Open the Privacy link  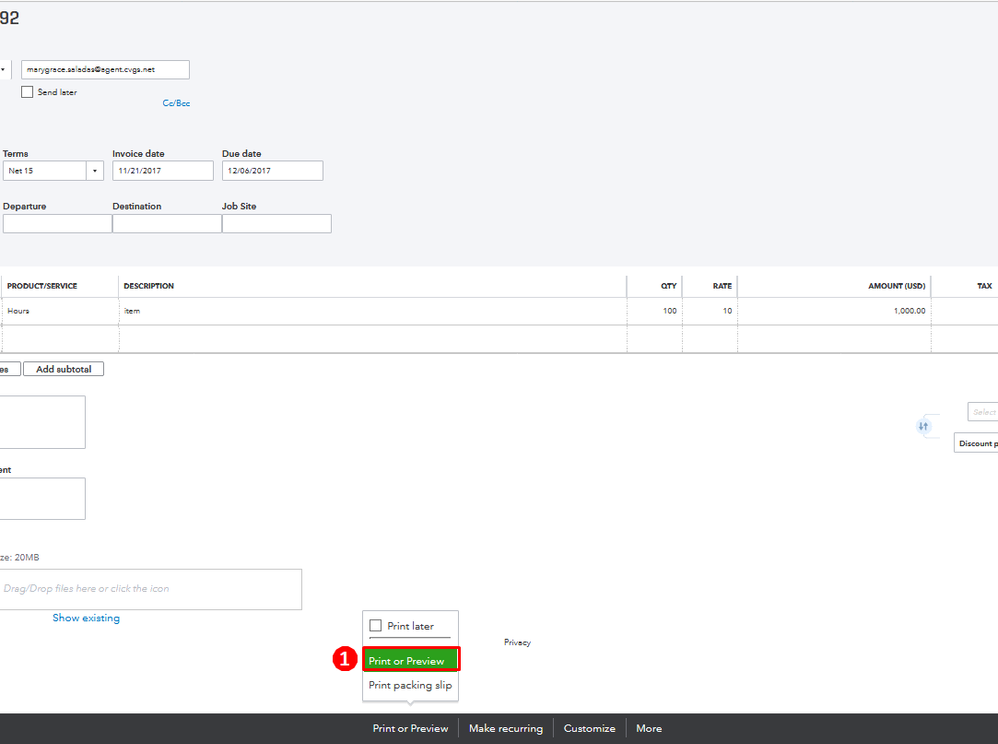tap(517, 642)
